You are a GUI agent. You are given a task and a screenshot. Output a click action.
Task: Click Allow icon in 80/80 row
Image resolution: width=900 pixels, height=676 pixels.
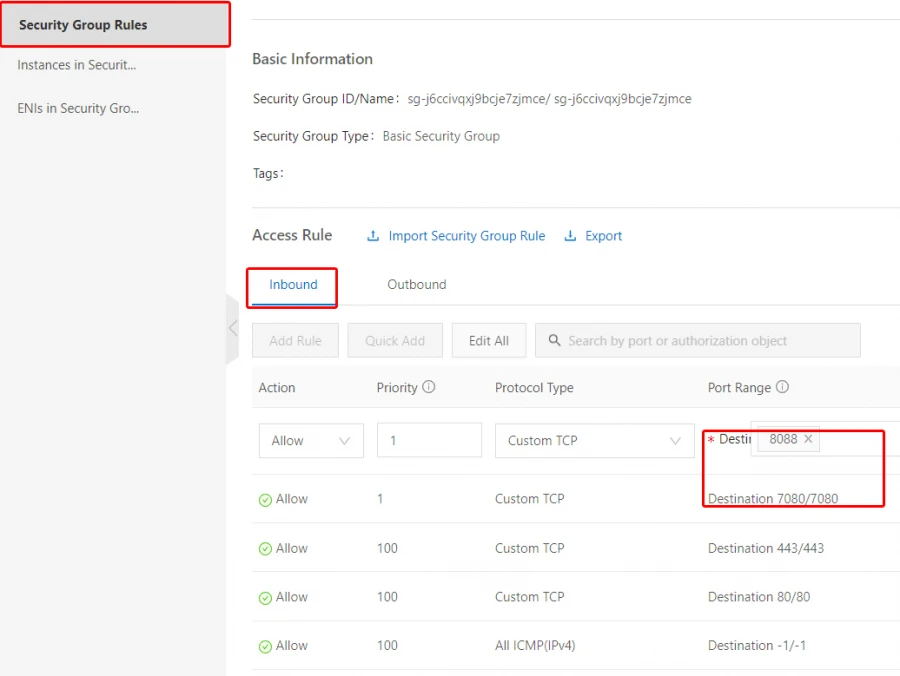point(265,599)
